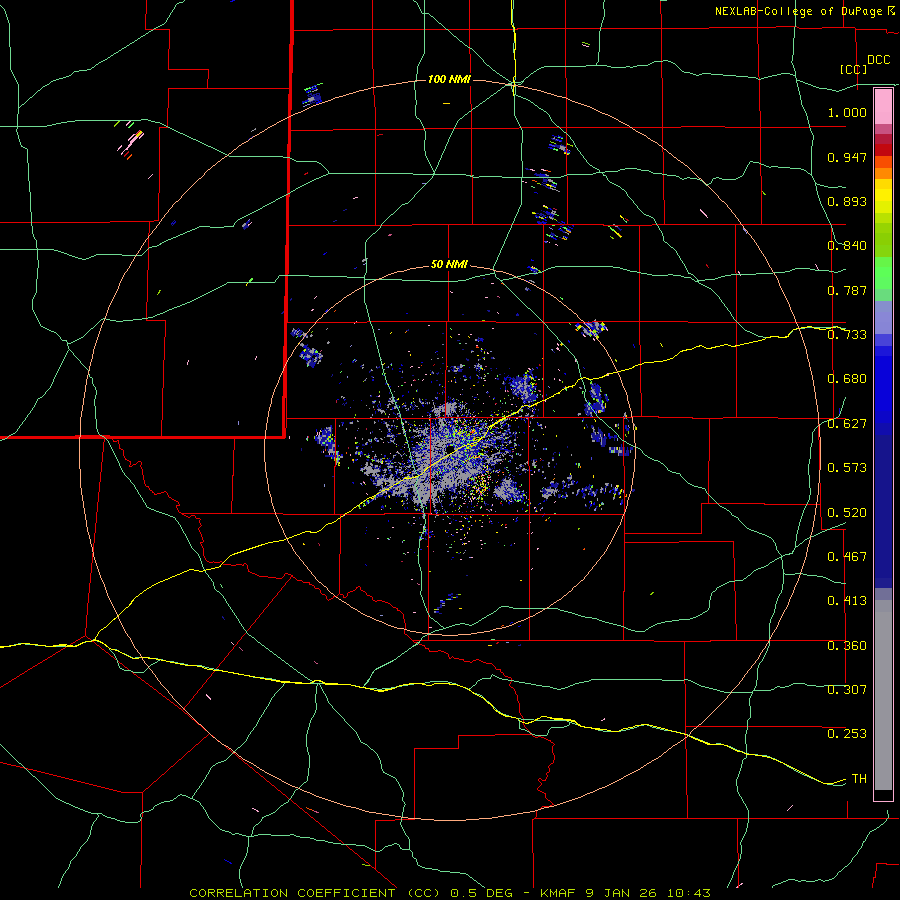Select the 0.360 legend value
900x900 pixels.
point(847,646)
